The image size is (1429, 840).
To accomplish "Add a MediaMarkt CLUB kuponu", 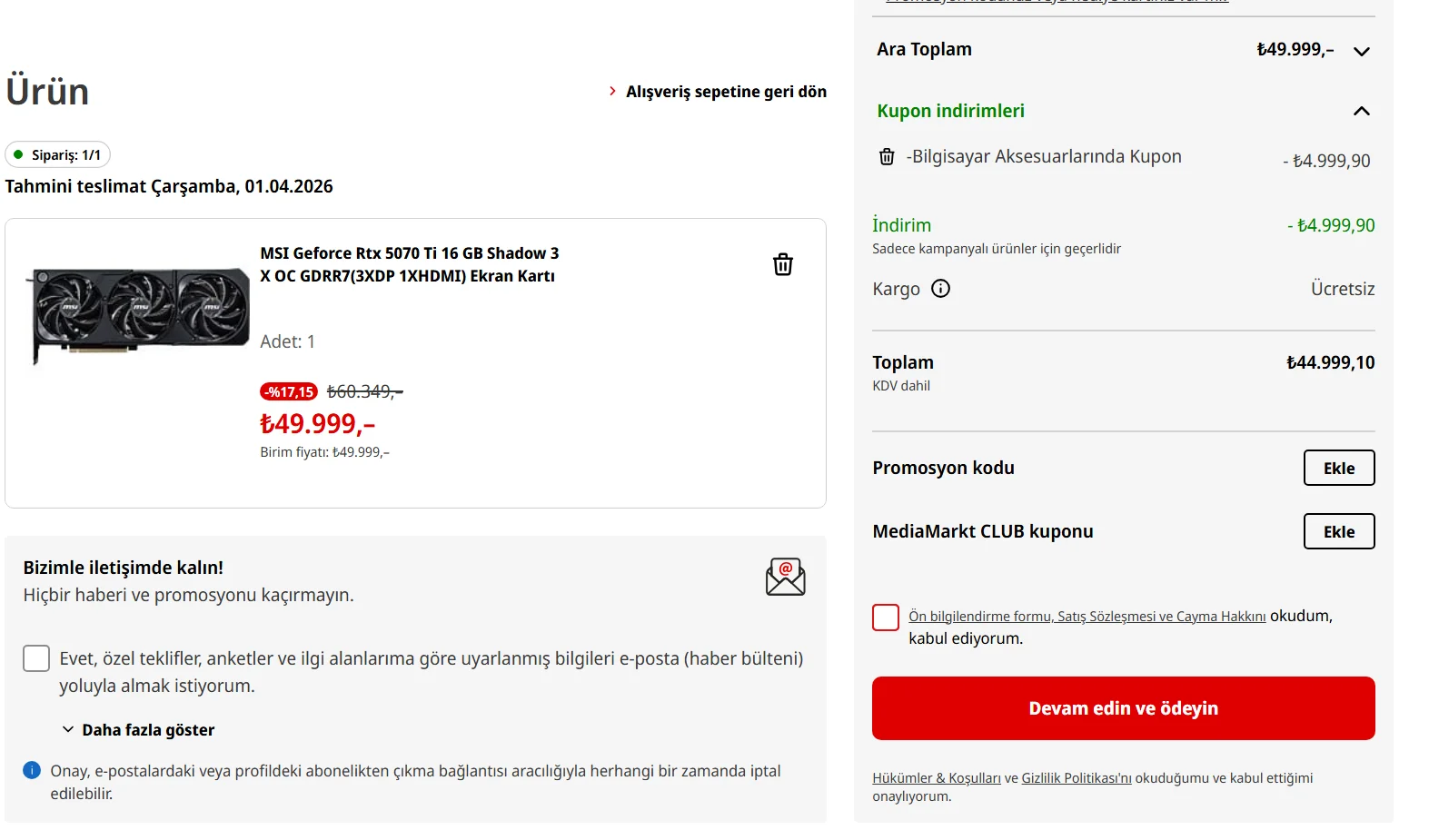I will click(1338, 531).
